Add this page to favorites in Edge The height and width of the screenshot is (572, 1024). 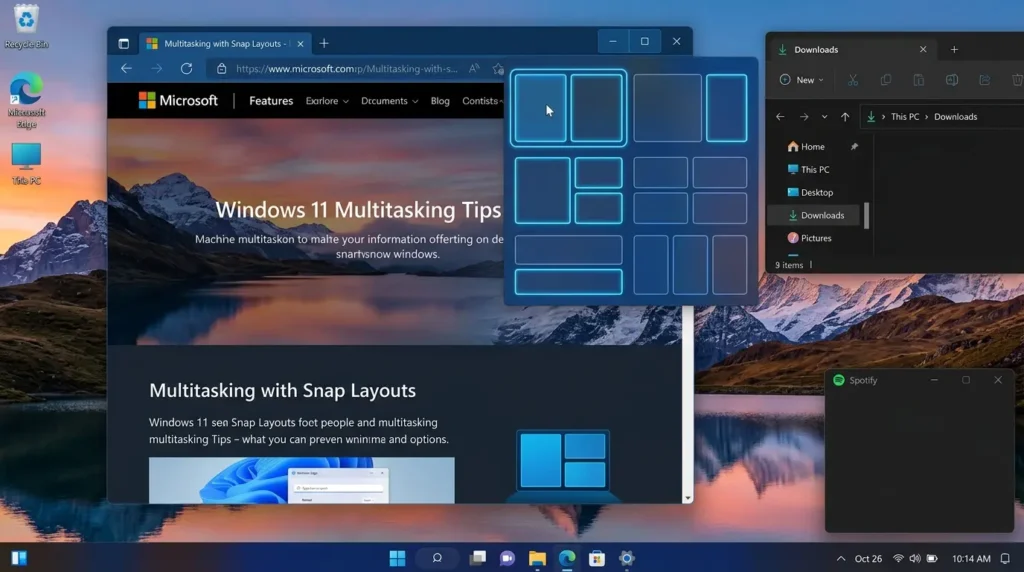(x=498, y=69)
